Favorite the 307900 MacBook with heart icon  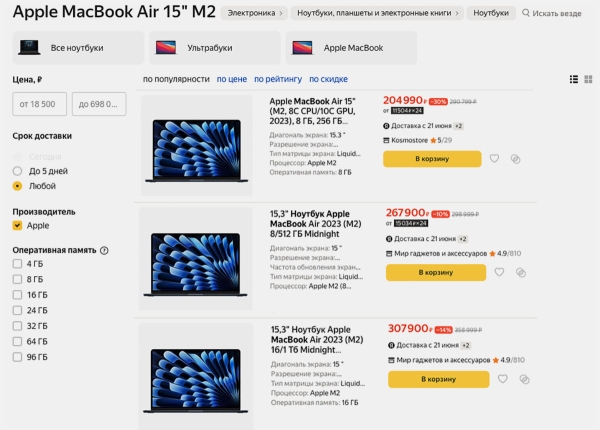pyautogui.click(x=502, y=379)
